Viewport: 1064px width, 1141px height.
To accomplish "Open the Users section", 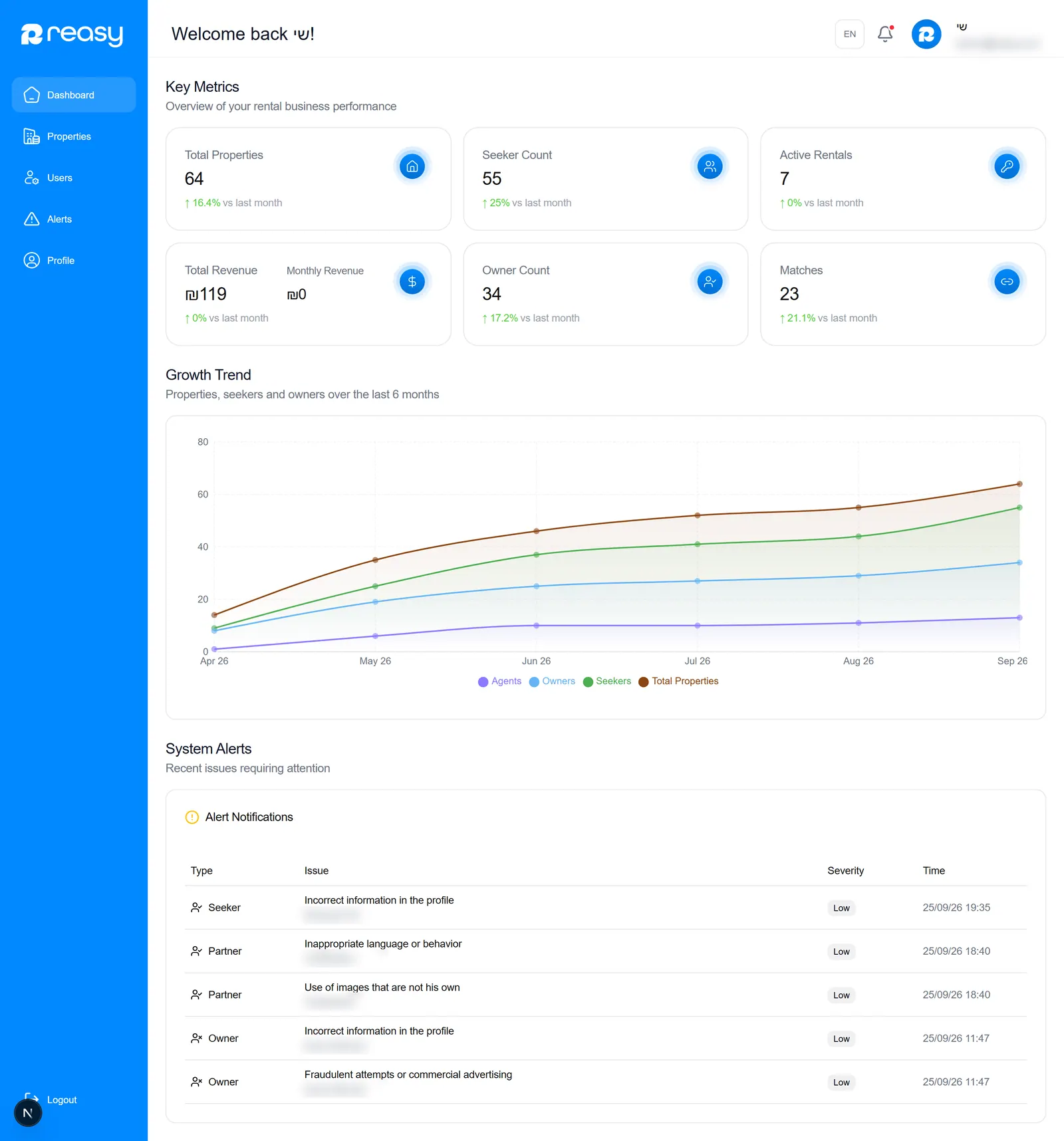I will click(x=74, y=178).
